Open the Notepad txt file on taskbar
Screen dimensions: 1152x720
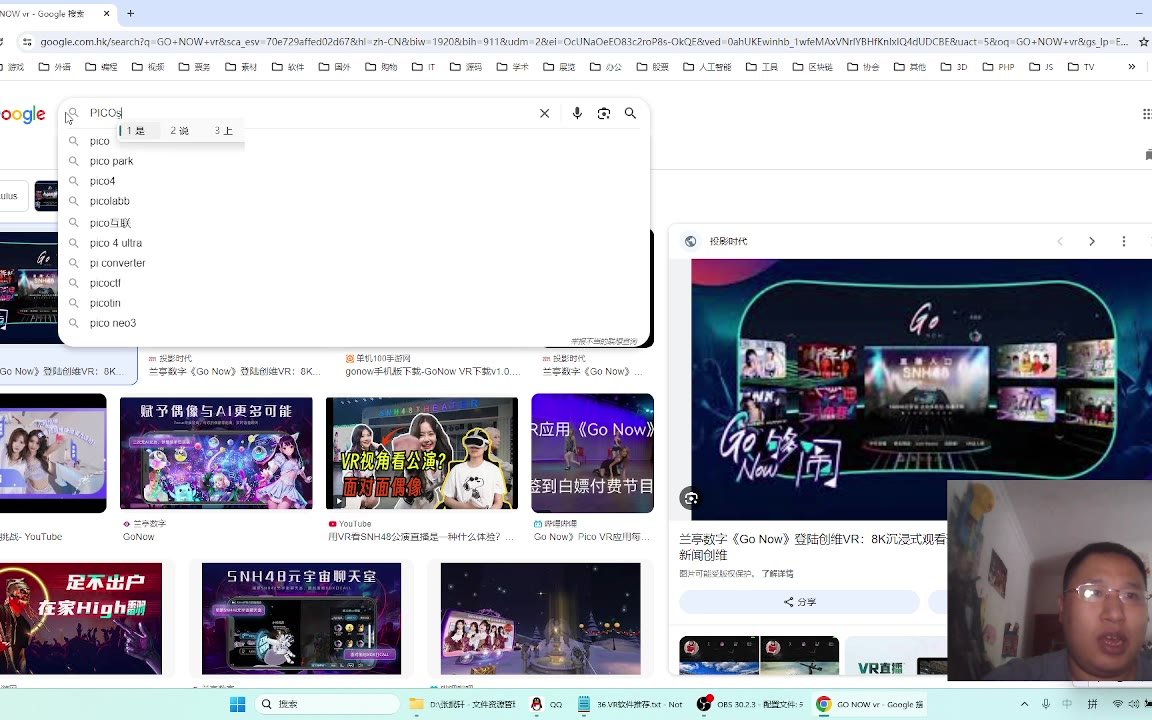pos(630,704)
